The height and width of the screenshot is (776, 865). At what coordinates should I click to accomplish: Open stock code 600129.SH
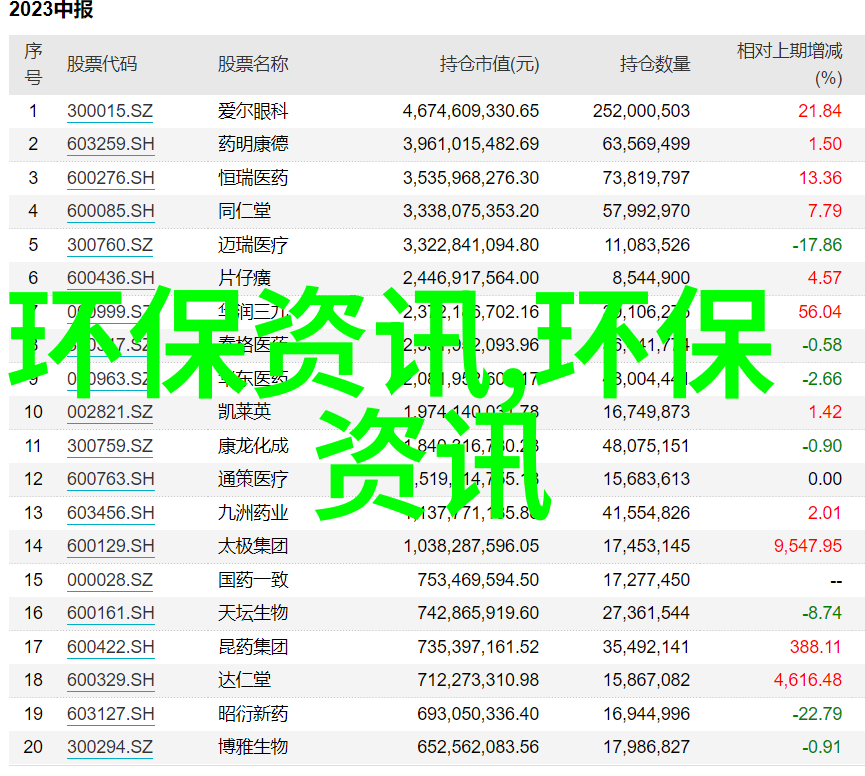pos(110,546)
